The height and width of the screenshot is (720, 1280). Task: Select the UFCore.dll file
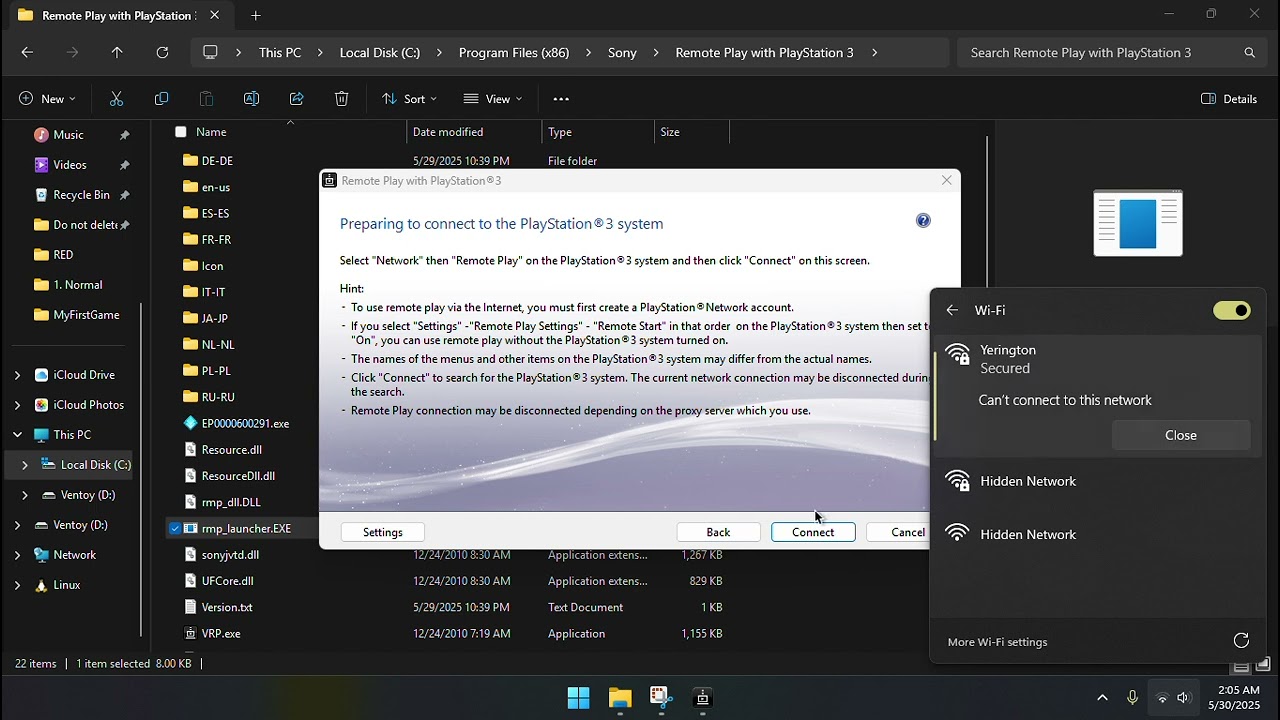[x=227, y=581]
